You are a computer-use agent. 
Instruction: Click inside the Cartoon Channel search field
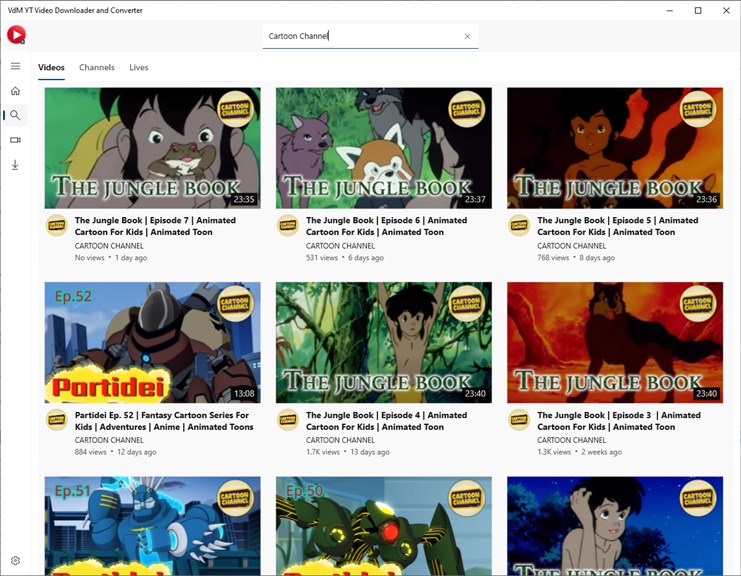pyautogui.click(x=362, y=36)
